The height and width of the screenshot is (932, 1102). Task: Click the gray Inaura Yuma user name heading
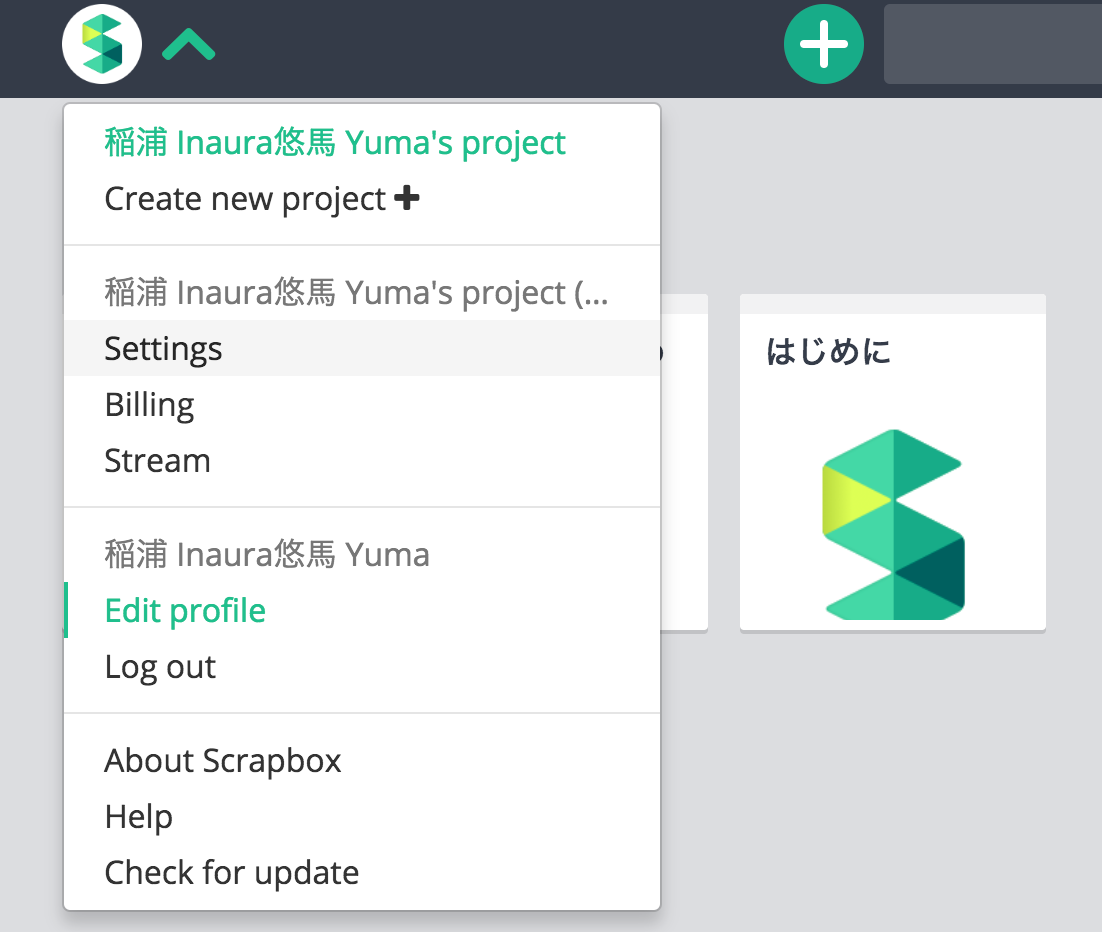pyautogui.click(x=267, y=554)
